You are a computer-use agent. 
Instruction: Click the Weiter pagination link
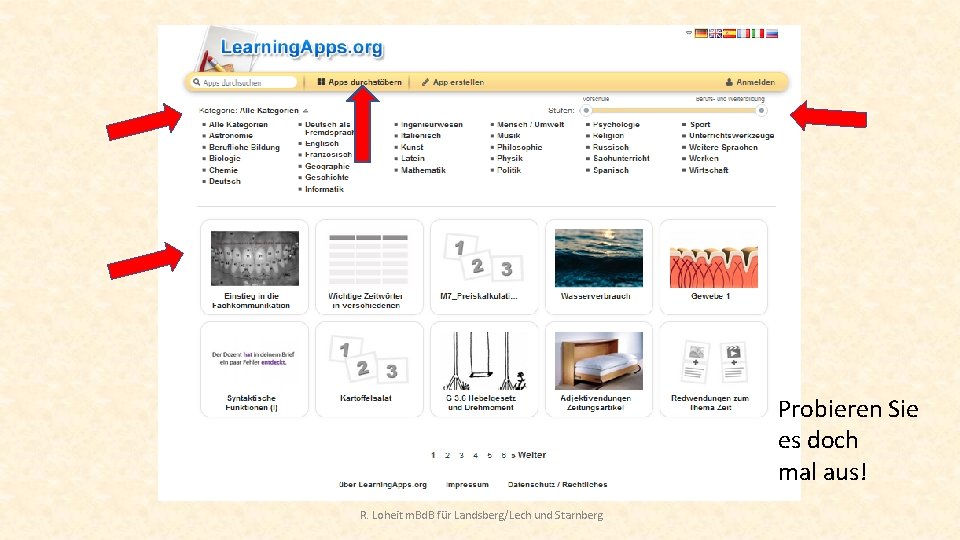pyautogui.click(x=531, y=455)
